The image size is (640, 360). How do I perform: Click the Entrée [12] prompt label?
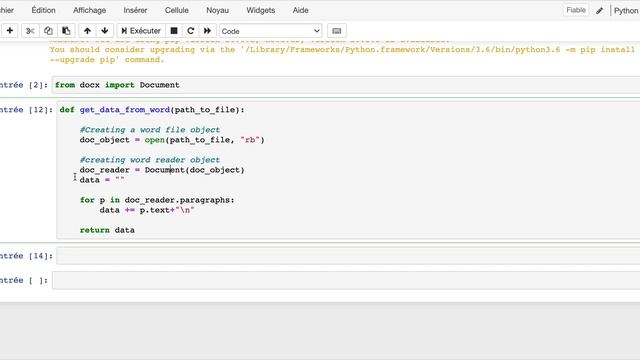[27, 110]
